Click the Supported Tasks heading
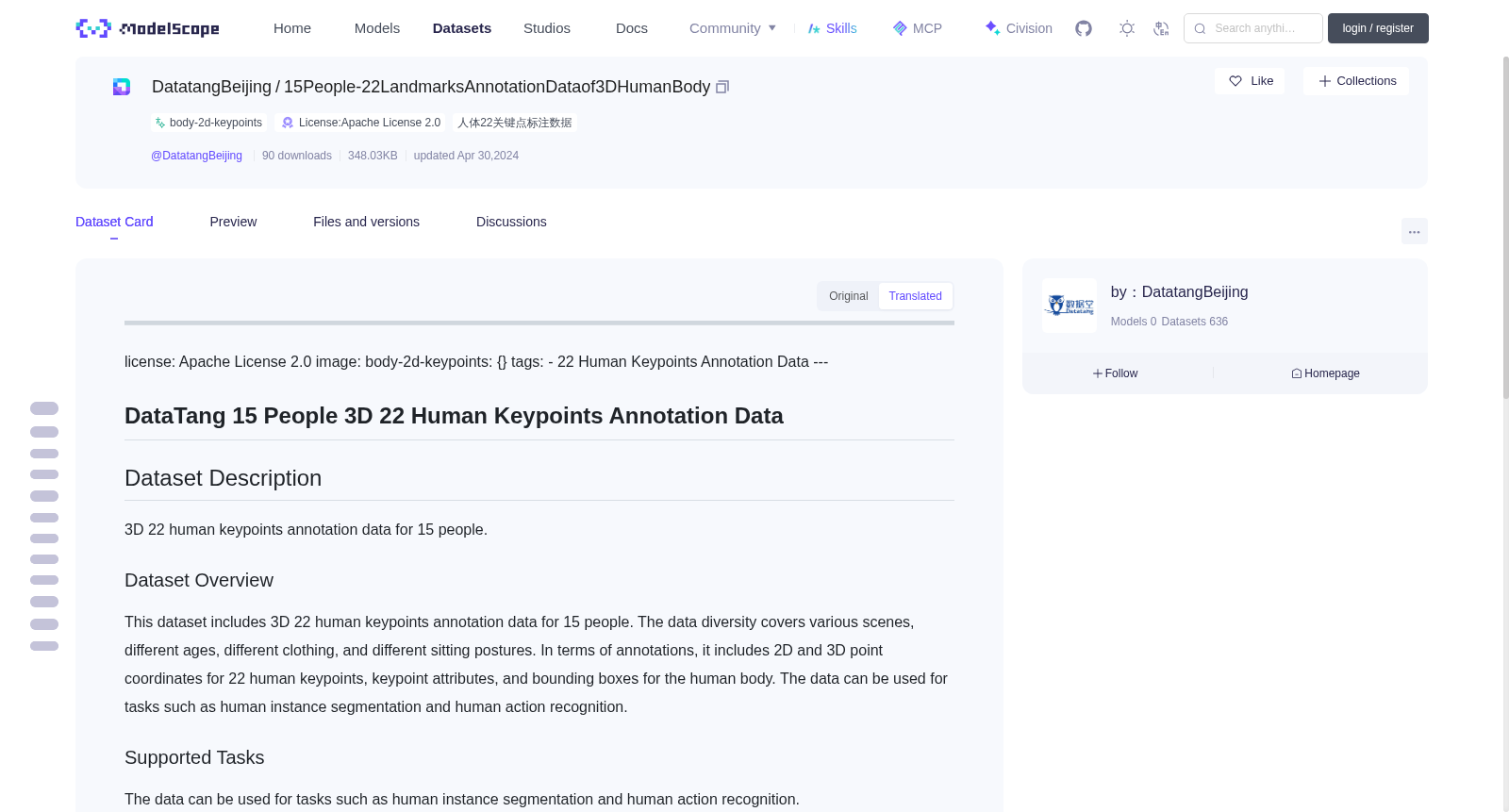The height and width of the screenshot is (812, 1509). coord(194,757)
